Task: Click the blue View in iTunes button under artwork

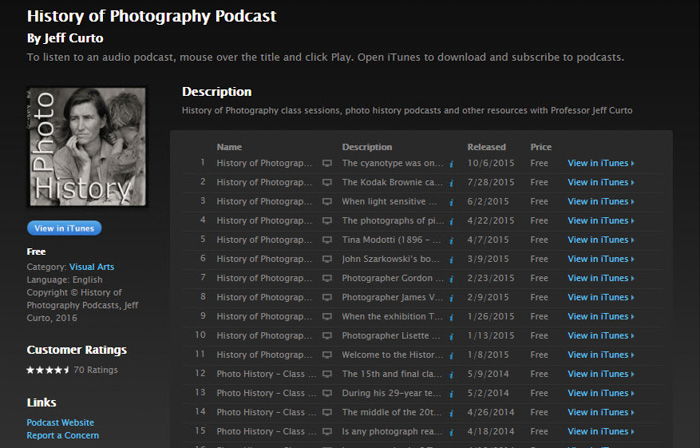Action: pyautogui.click(x=64, y=228)
